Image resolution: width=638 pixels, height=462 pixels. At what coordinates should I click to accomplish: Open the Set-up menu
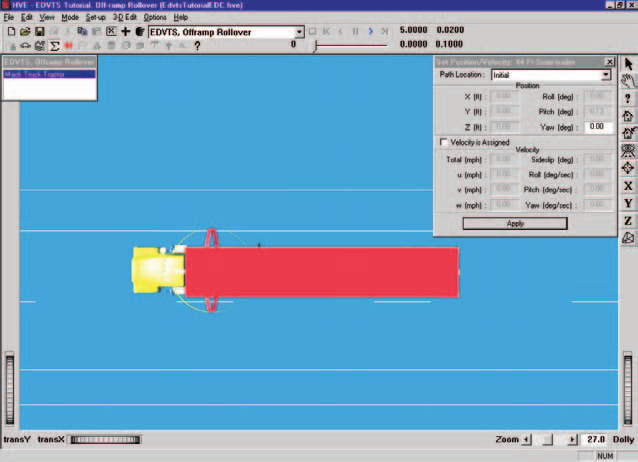(96, 17)
